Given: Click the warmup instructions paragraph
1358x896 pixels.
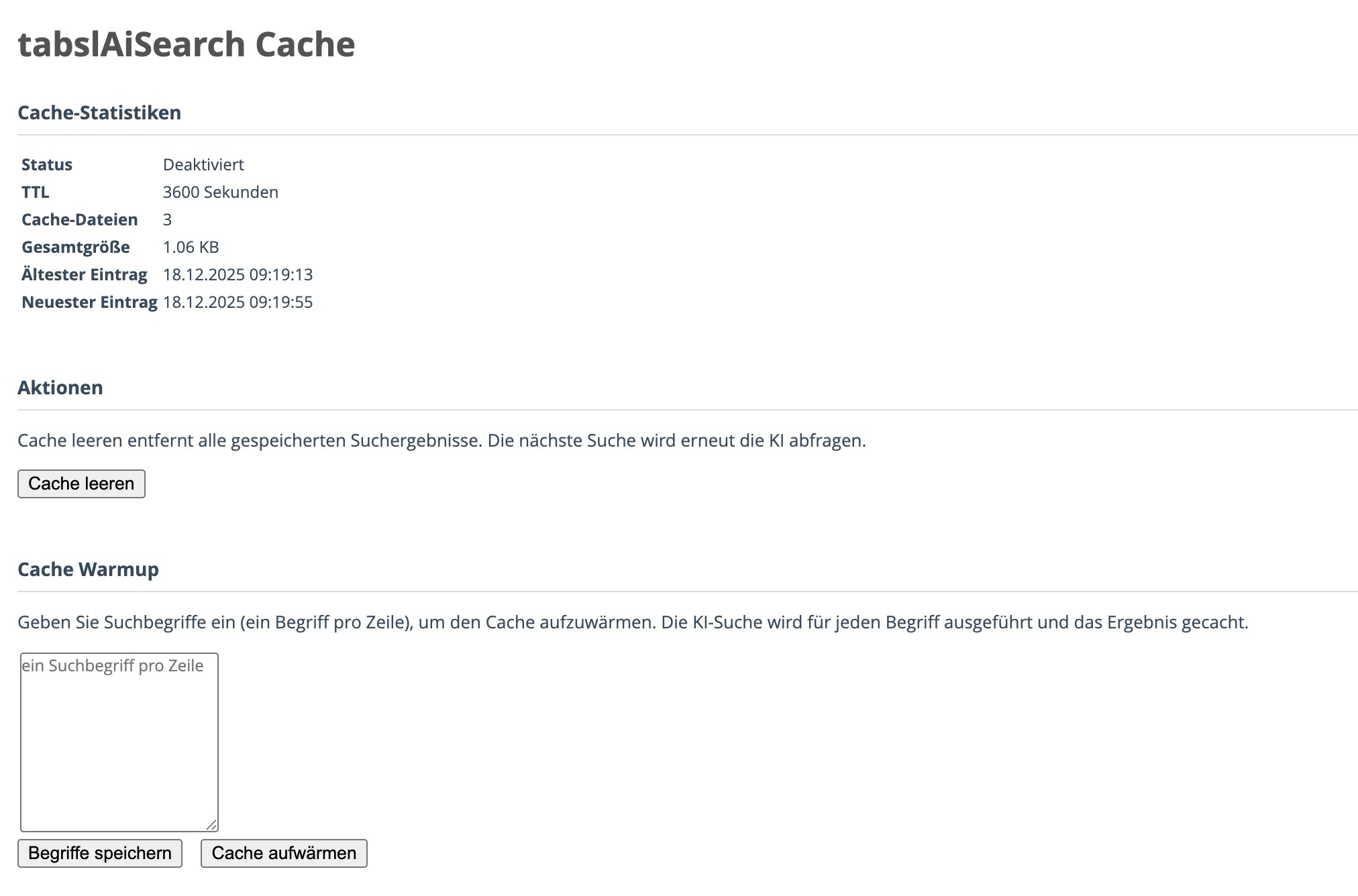Looking at the screenshot, I should pos(633,622).
